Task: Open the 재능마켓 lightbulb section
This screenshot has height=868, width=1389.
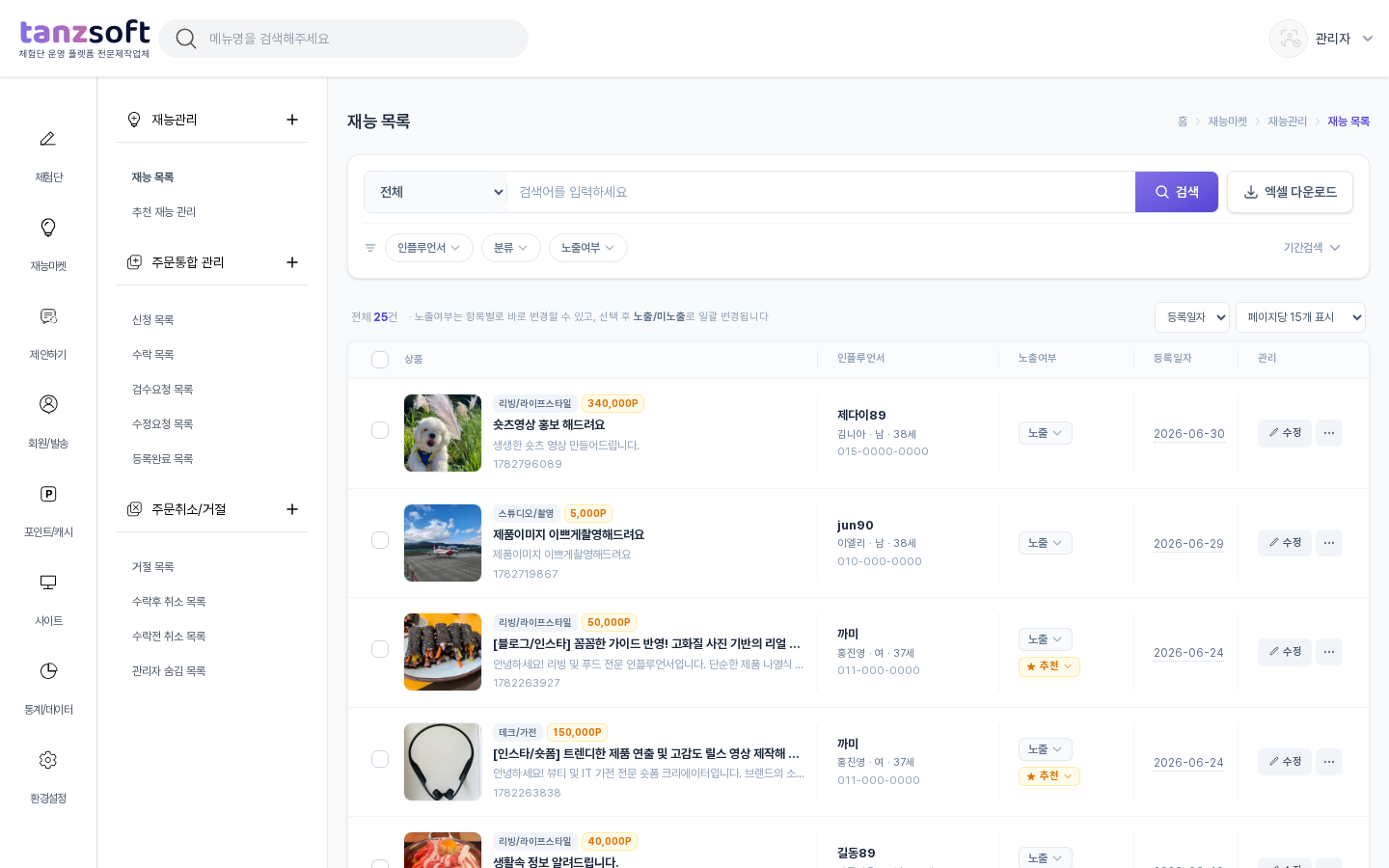Action: pyautogui.click(x=48, y=244)
